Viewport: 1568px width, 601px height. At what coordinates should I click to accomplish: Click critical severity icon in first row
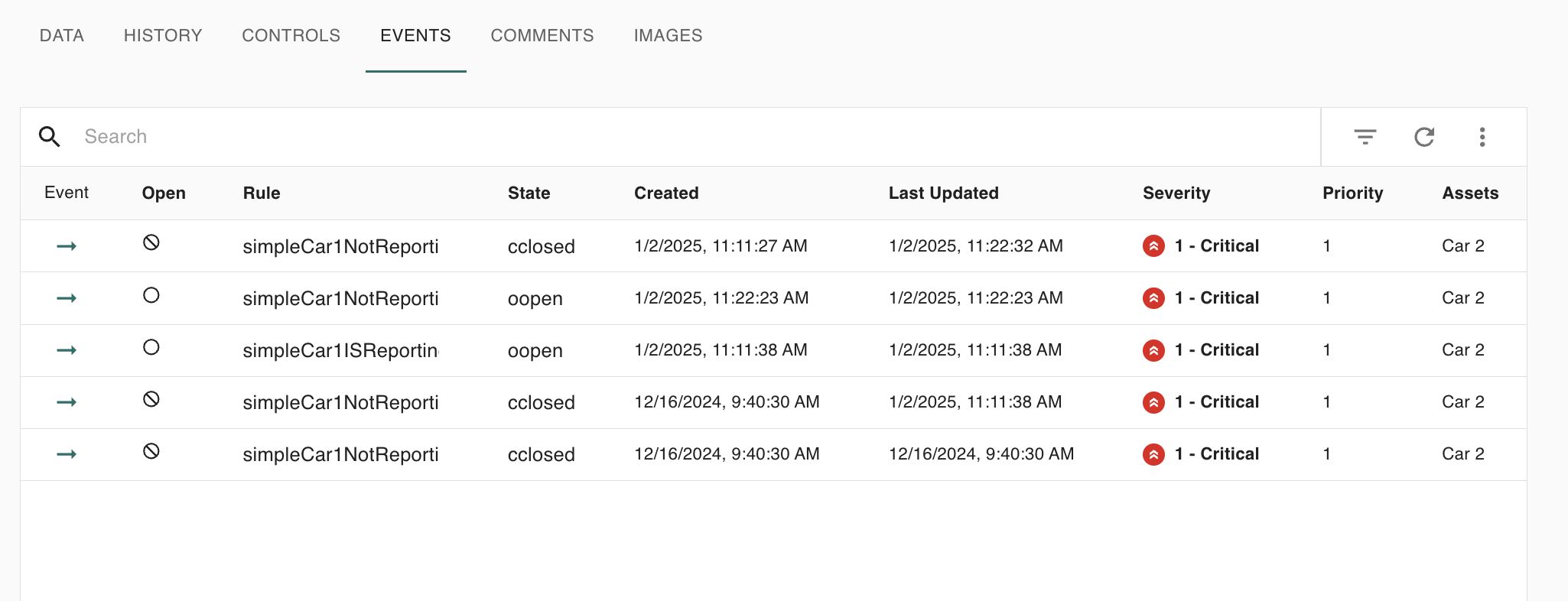(x=1153, y=246)
